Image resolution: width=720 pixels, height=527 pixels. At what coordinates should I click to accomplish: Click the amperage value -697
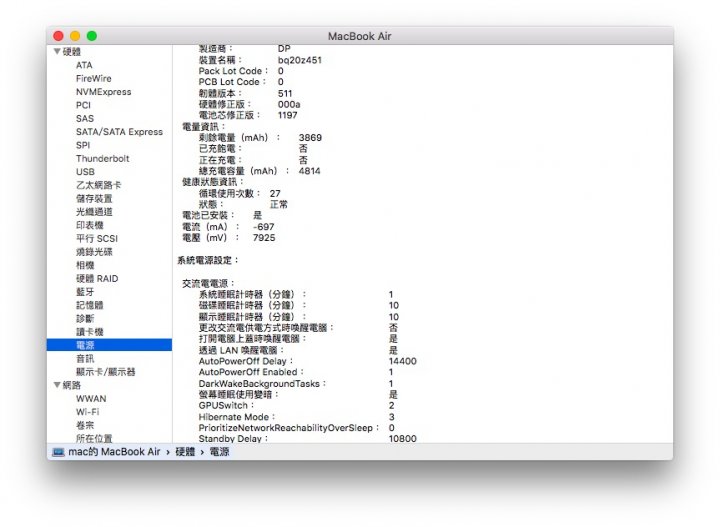point(264,227)
